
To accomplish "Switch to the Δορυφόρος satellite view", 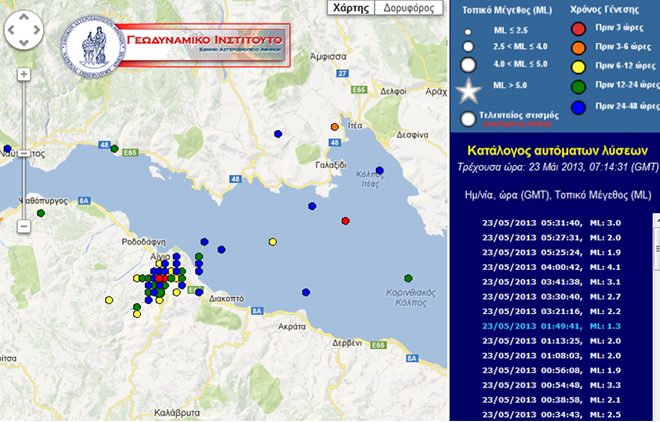I will [x=408, y=8].
